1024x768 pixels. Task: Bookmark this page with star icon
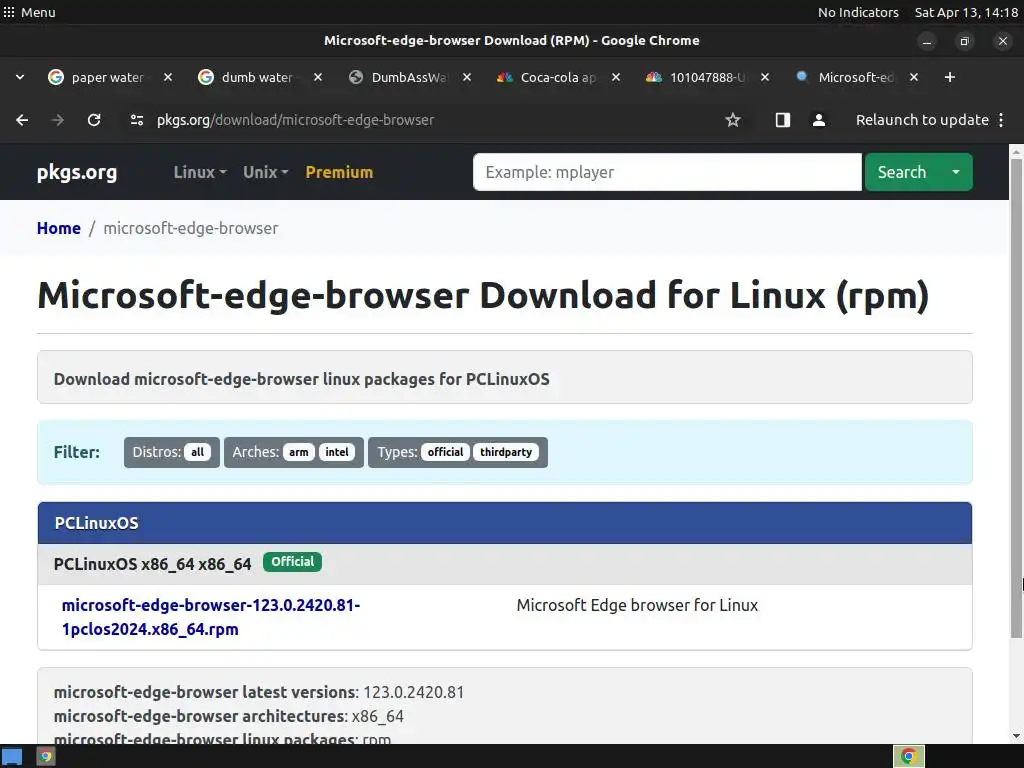pos(733,120)
